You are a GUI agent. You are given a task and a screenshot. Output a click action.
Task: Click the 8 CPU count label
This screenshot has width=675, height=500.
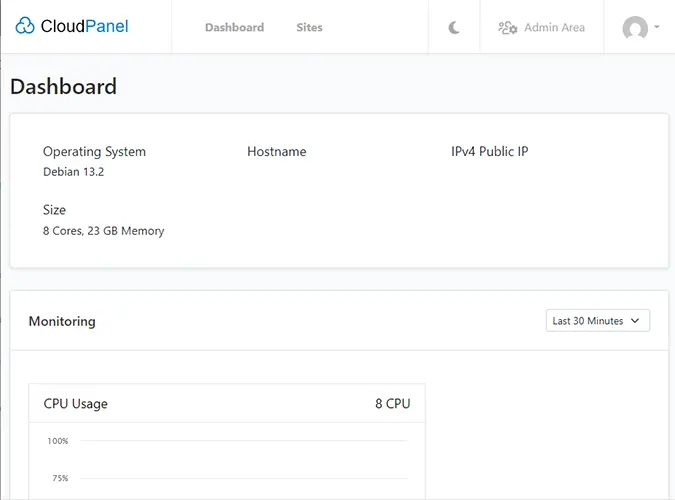pos(393,404)
